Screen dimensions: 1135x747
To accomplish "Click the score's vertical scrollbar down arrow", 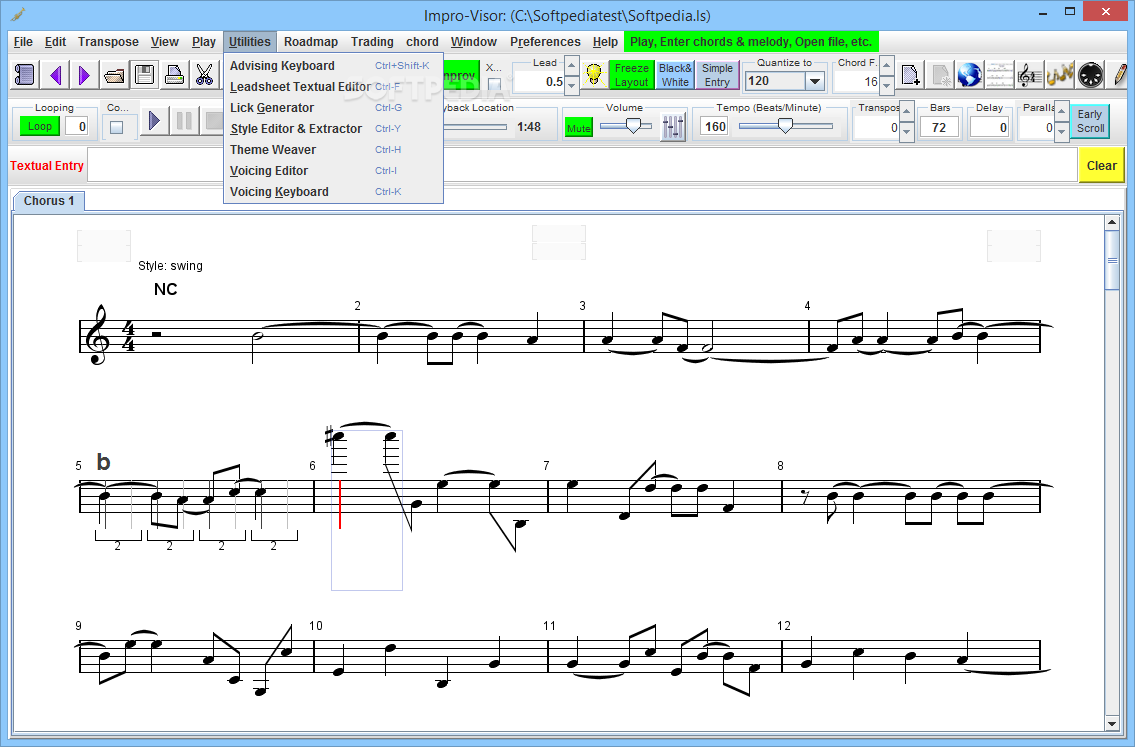I will pyautogui.click(x=1112, y=723).
